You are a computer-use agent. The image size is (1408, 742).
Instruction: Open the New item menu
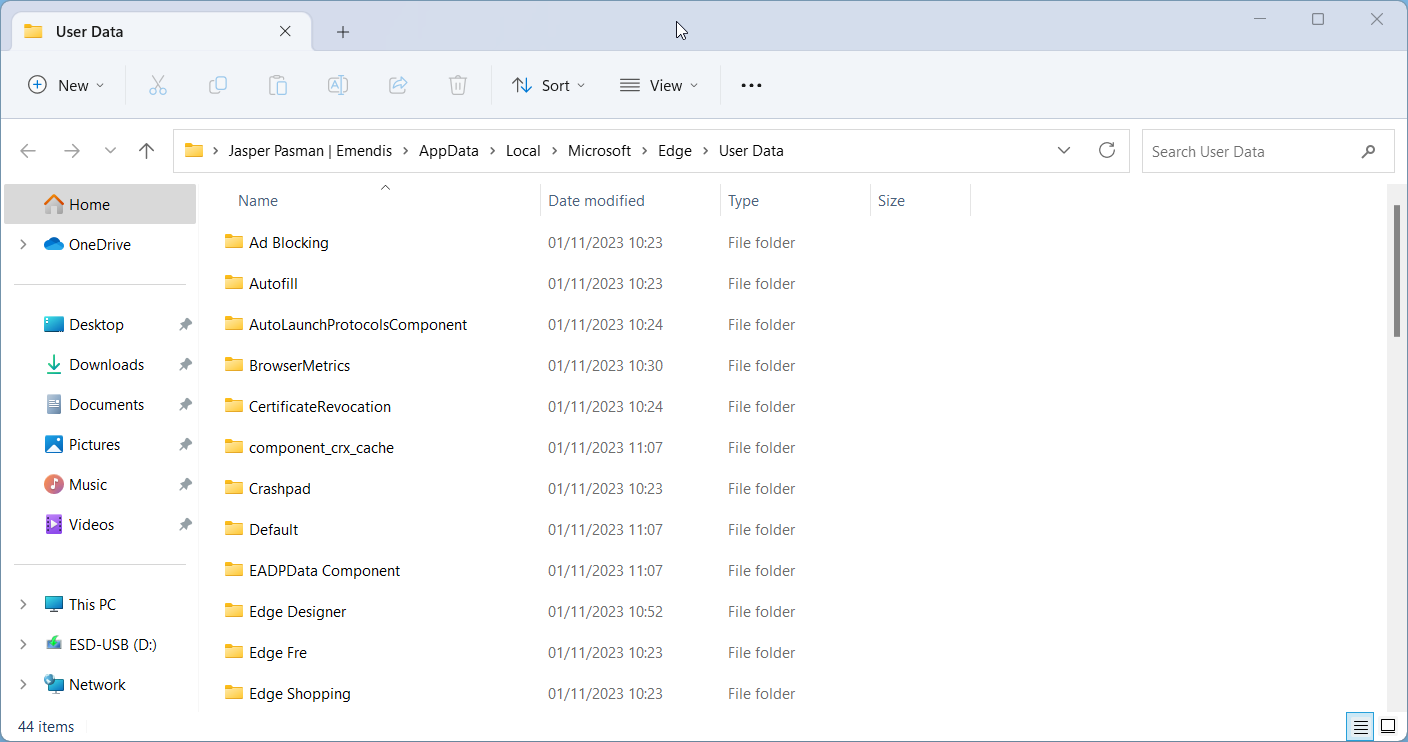tap(66, 86)
